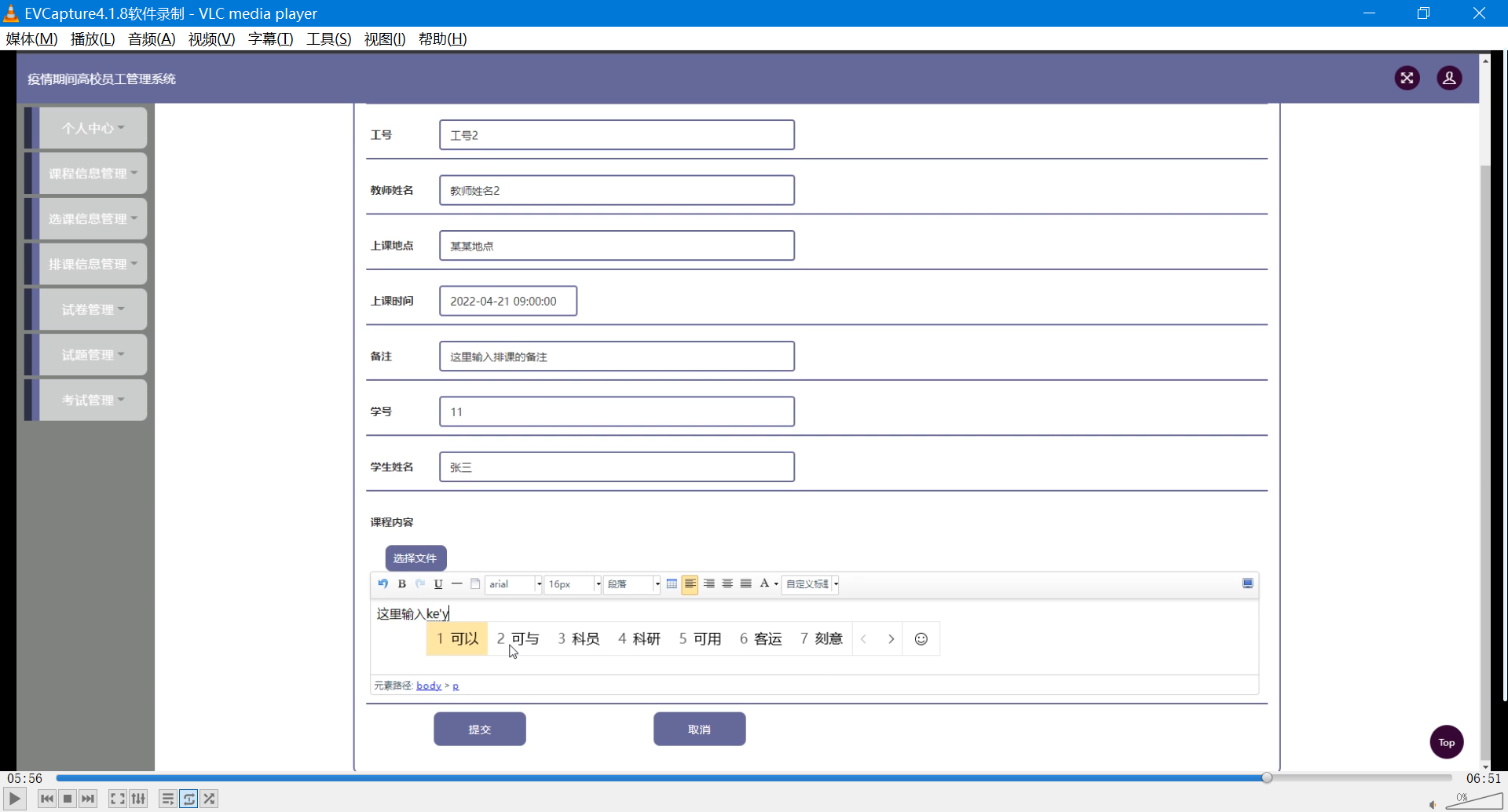Click the emoji smiley in the IME bar

point(921,639)
